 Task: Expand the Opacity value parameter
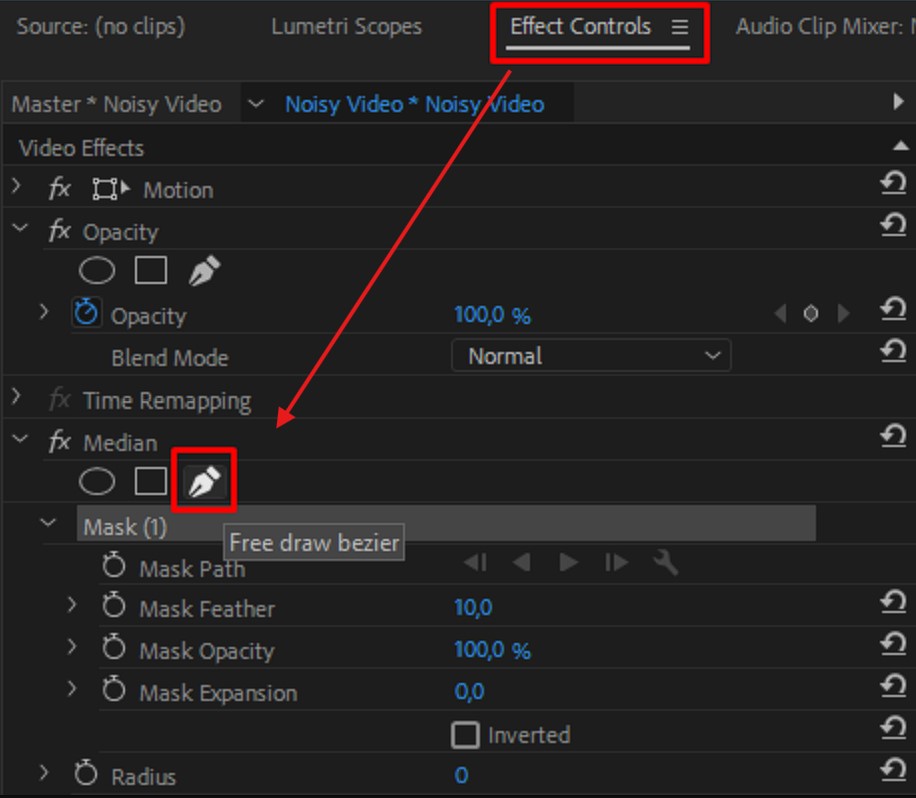coord(44,313)
